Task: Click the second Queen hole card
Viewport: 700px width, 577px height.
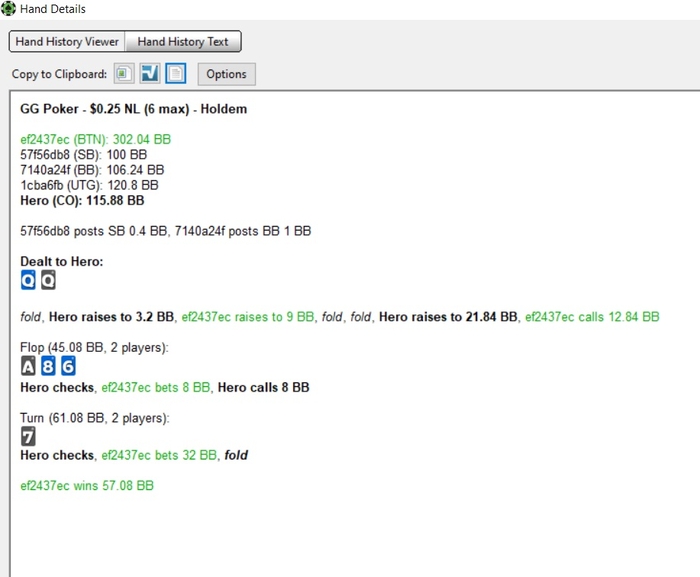Action: 48,281
